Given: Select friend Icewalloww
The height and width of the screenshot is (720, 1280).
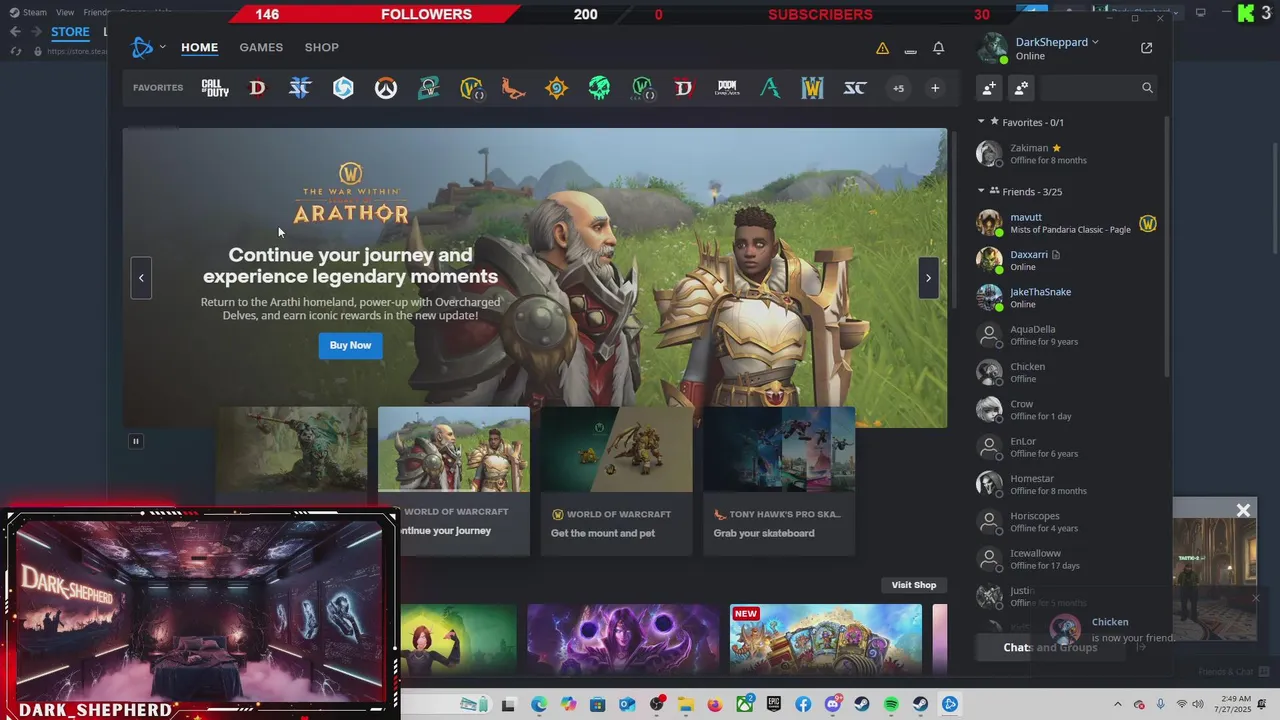Looking at the screenshot, I should point(1066,559).
